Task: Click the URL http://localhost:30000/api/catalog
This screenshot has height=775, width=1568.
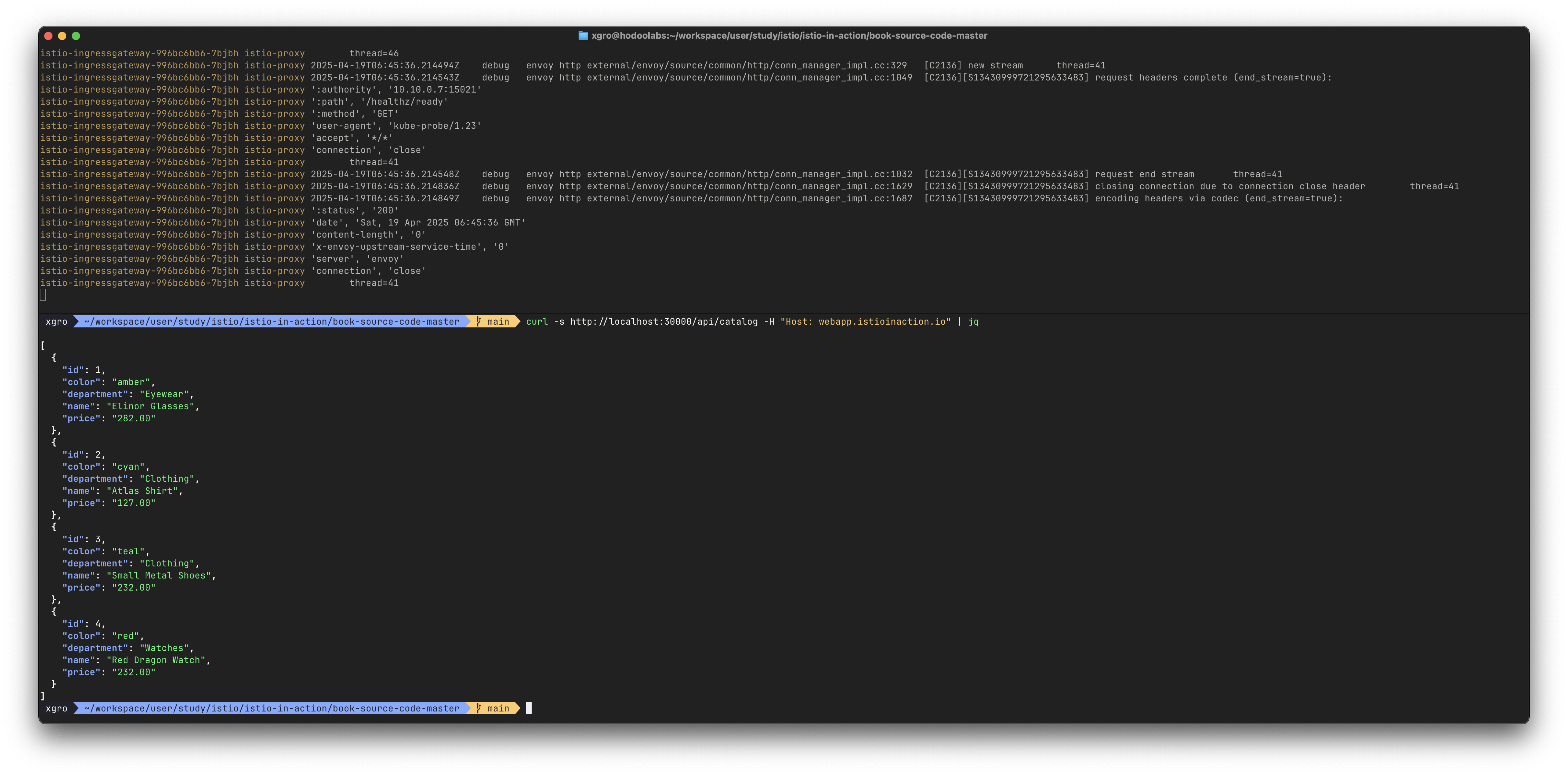Action: (x=664, y=322)
